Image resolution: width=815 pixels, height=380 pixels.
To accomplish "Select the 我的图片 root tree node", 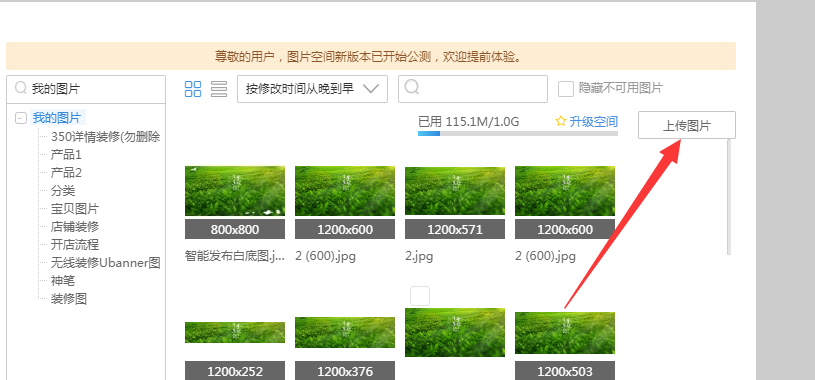I will (57, 117).
